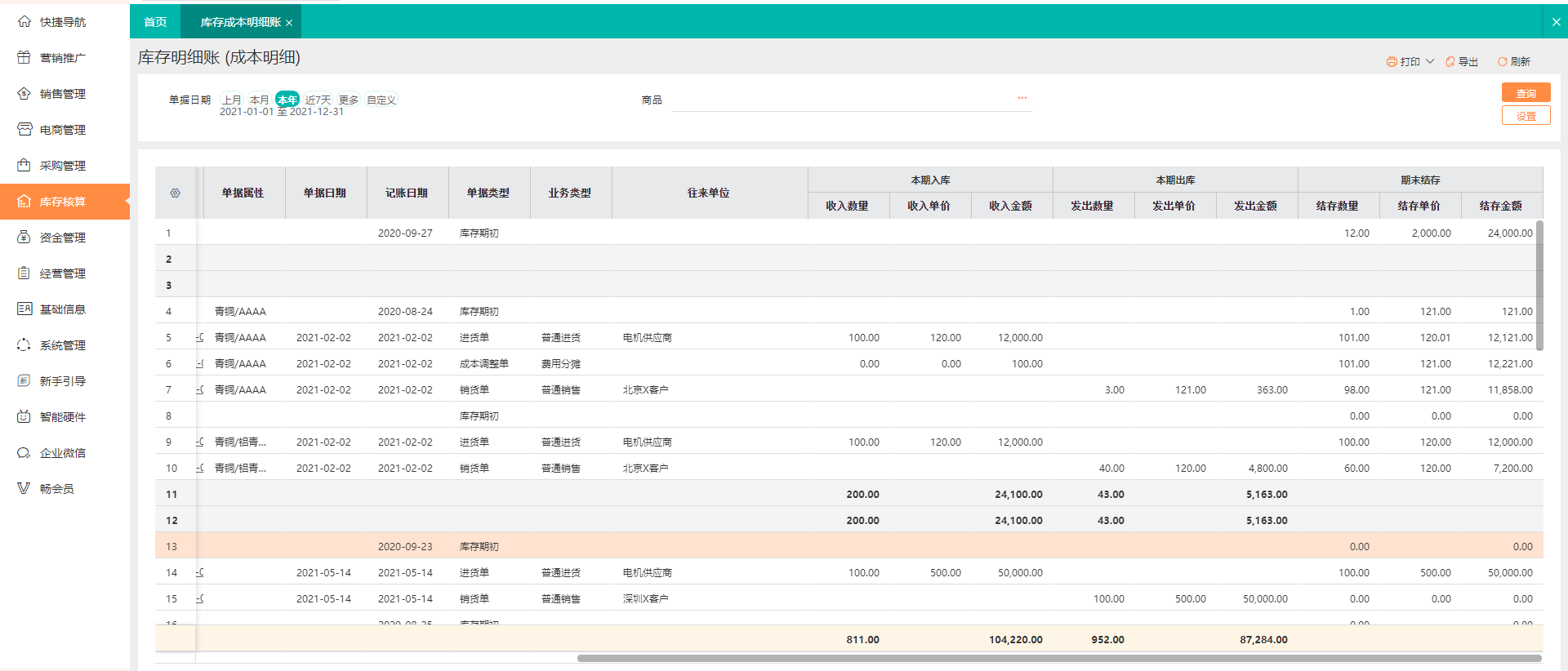1568x671 pixels.
Task: Expand the 打印 dropdown arrow
Action: click(1430, 62)
